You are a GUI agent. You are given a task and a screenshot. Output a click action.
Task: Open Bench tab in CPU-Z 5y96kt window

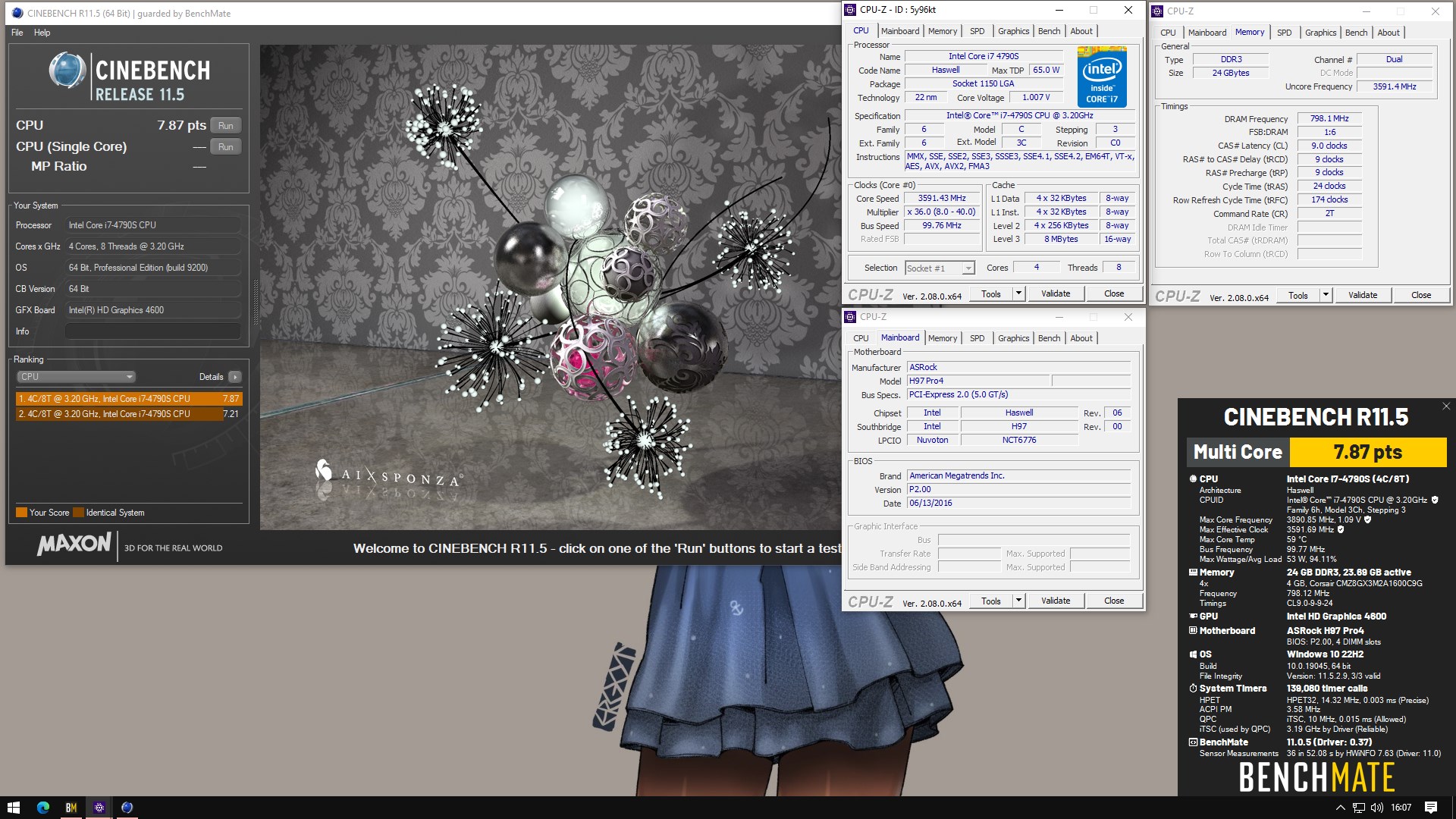[x=1049, y=31]
